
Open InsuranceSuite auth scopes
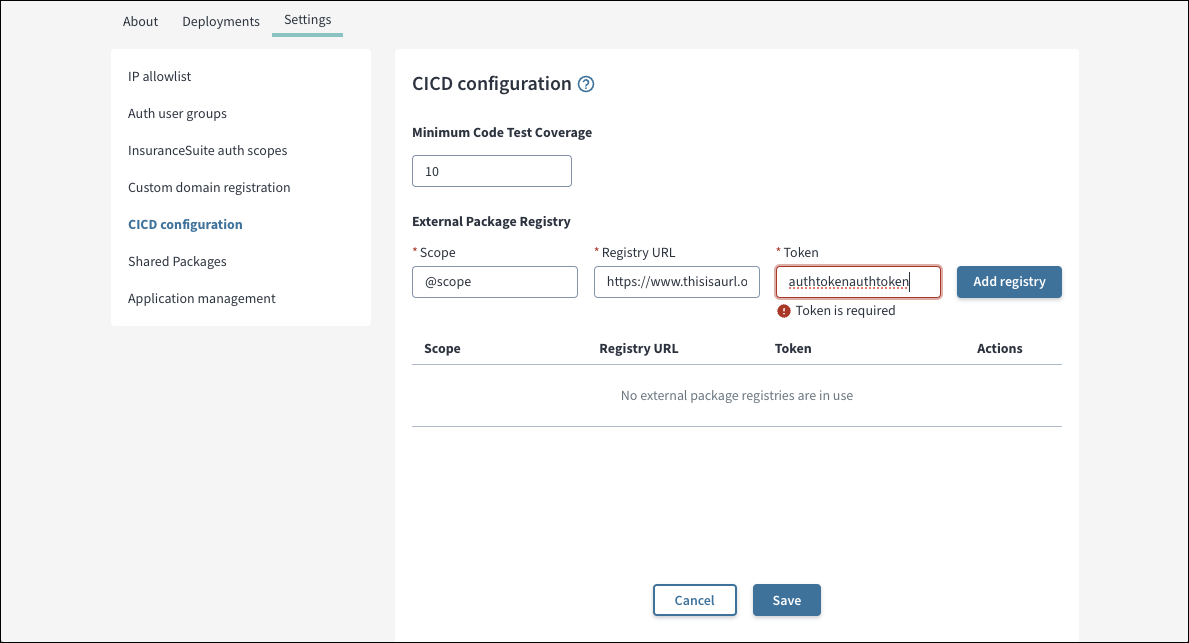pyautogui.click(x=207, y=150)
